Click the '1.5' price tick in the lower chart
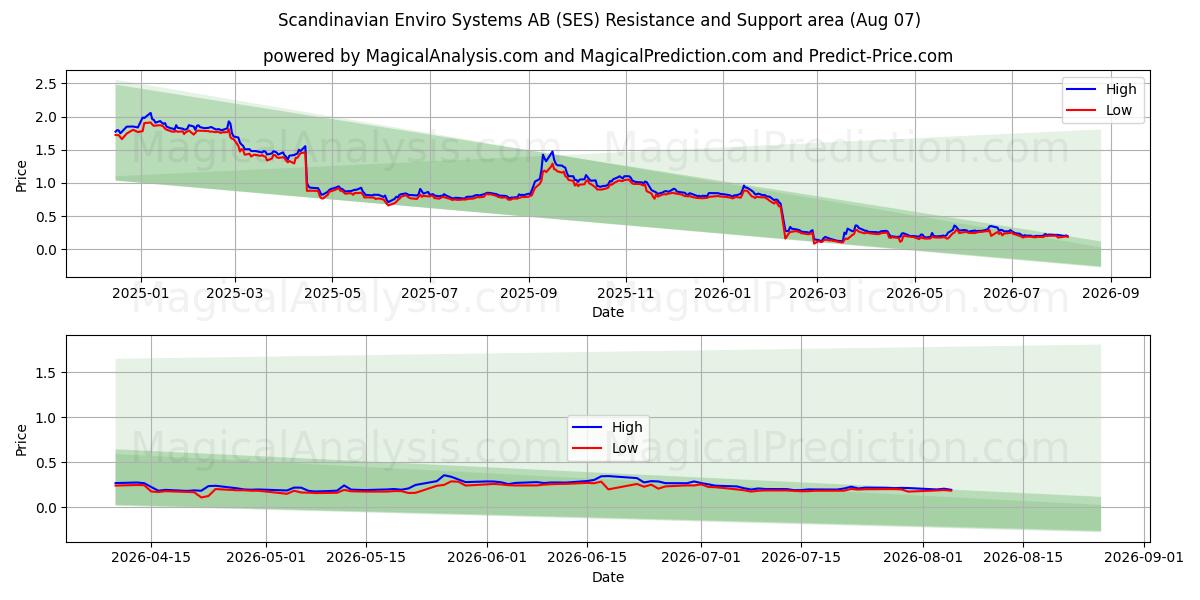1200x600 pixels. [x=45, y=372]
